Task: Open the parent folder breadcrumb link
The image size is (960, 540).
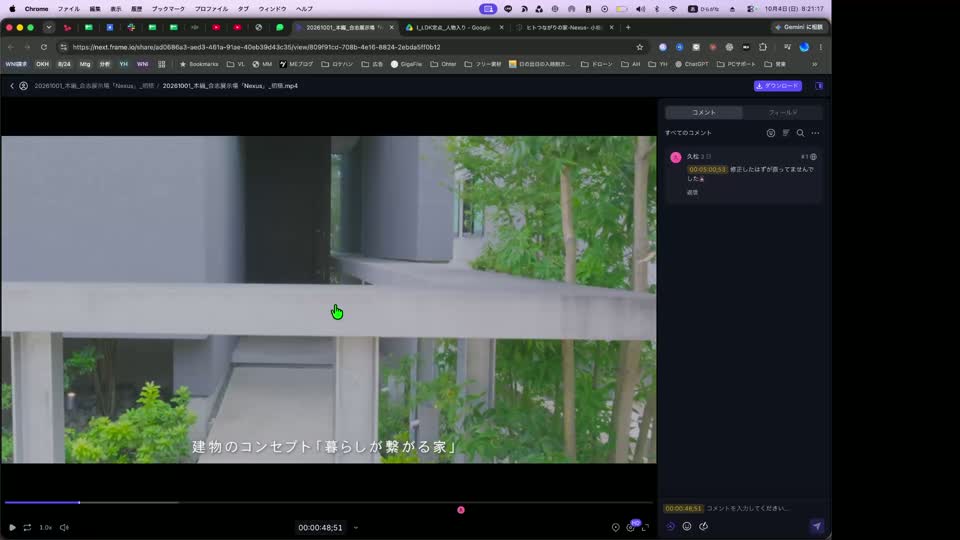Action: [x=94, y=86]
